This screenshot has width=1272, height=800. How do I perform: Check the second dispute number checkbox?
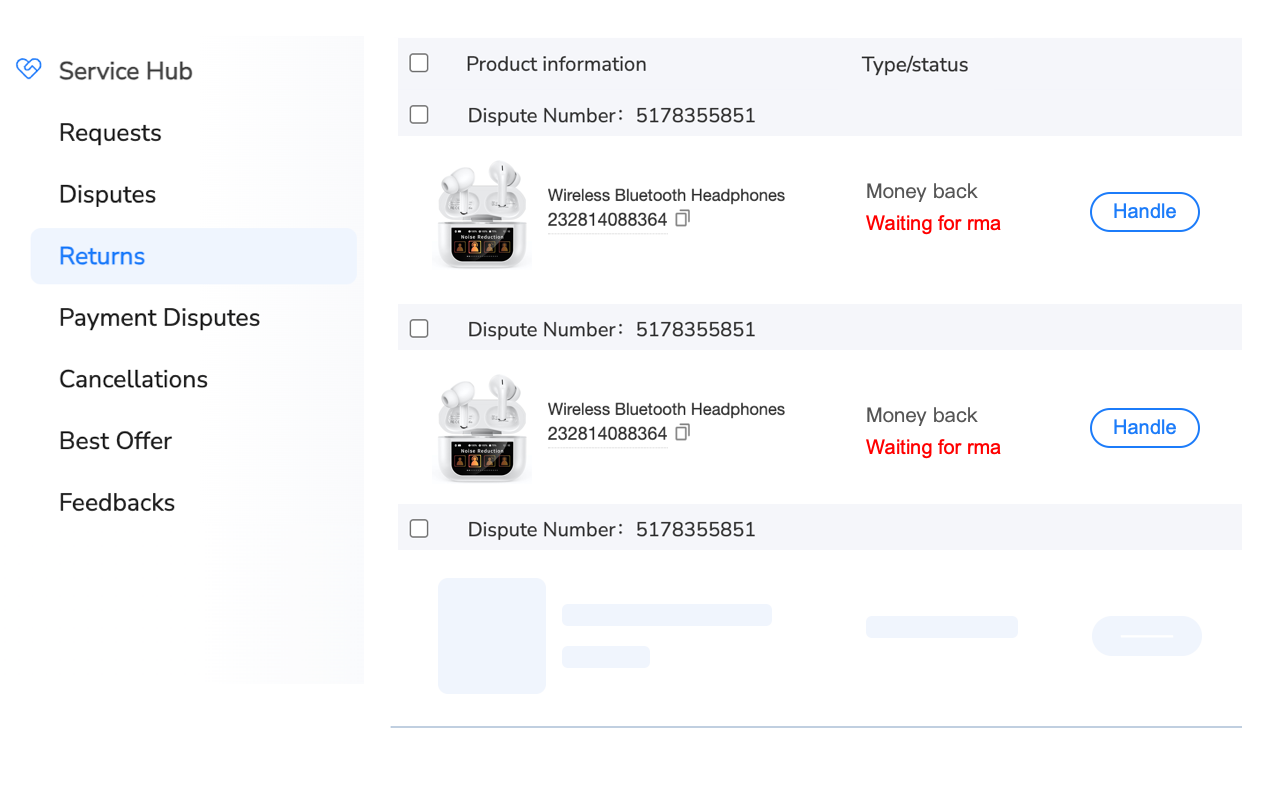click(418, 328)
